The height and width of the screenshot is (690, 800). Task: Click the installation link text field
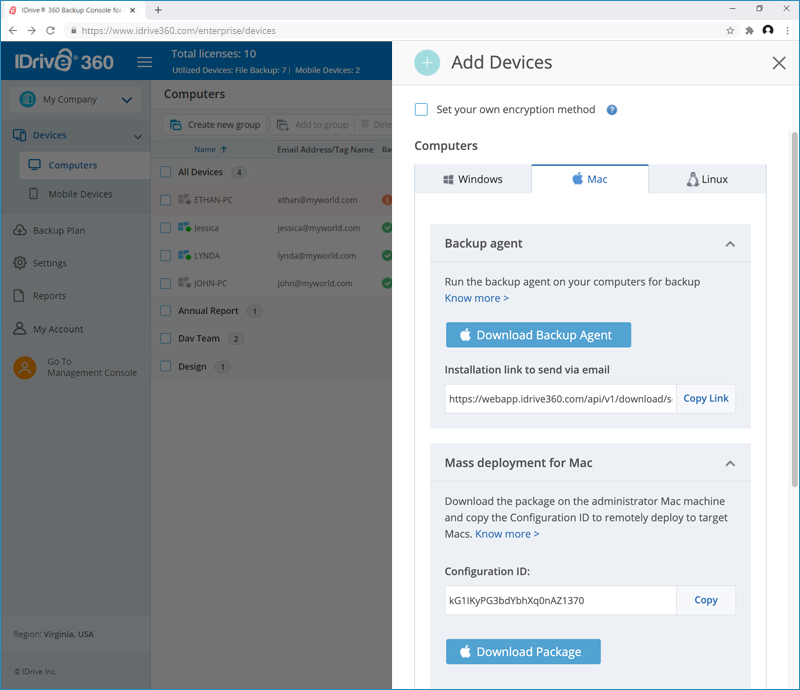pyautogui.click(x=560, y=399)
